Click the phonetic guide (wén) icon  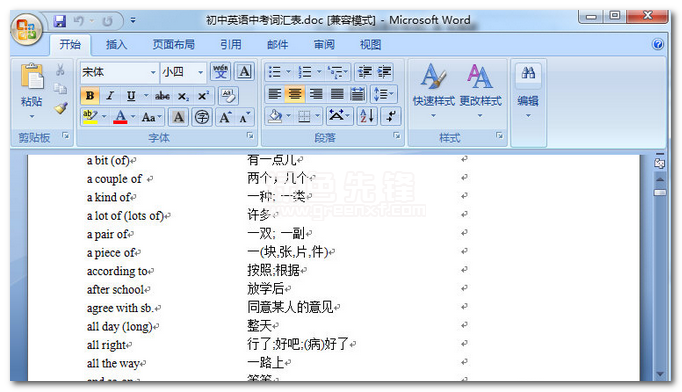221,72
